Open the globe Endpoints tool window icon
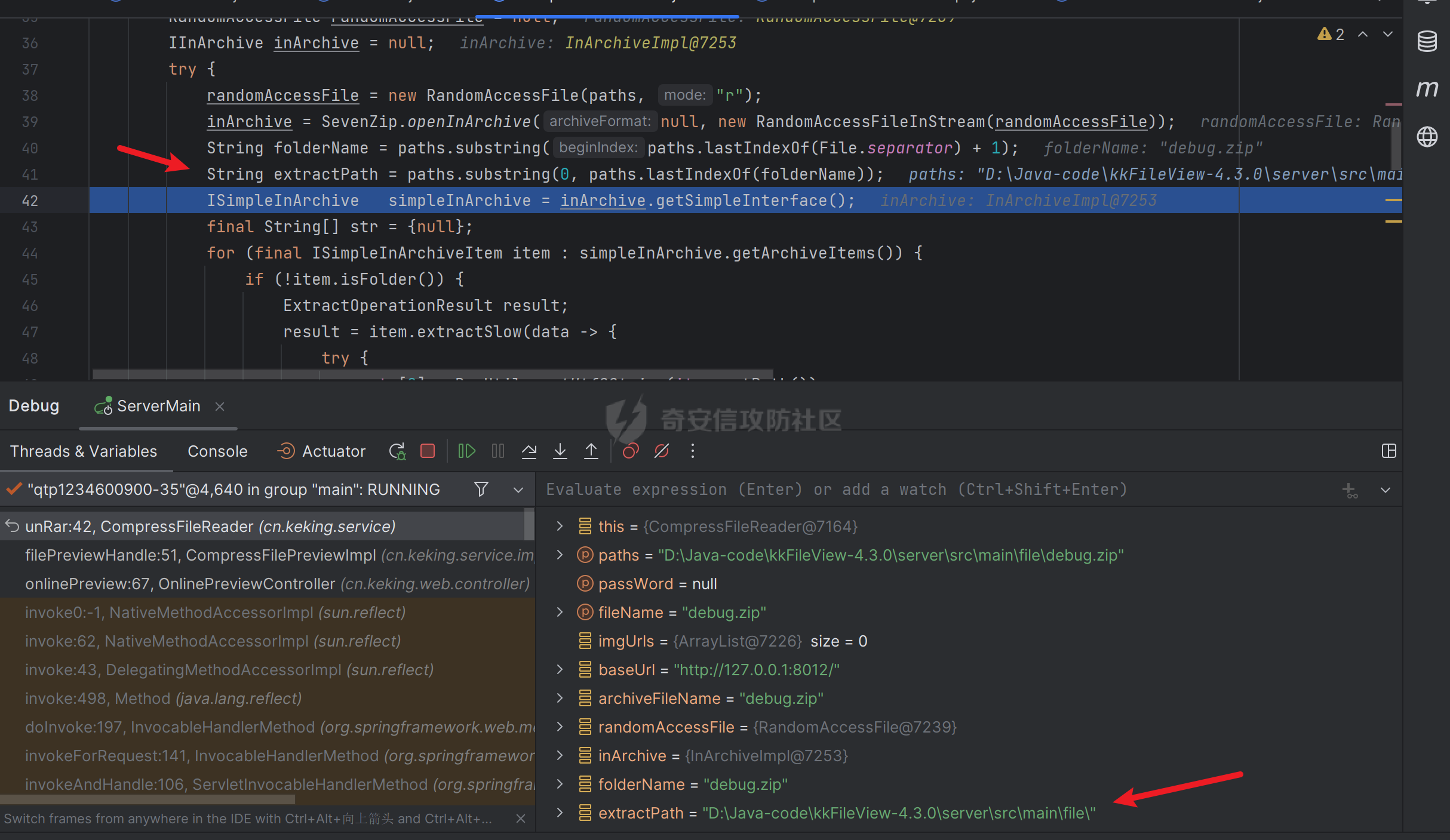Viewport: 1450px width, 840px height. click(x=1427, y=137)
